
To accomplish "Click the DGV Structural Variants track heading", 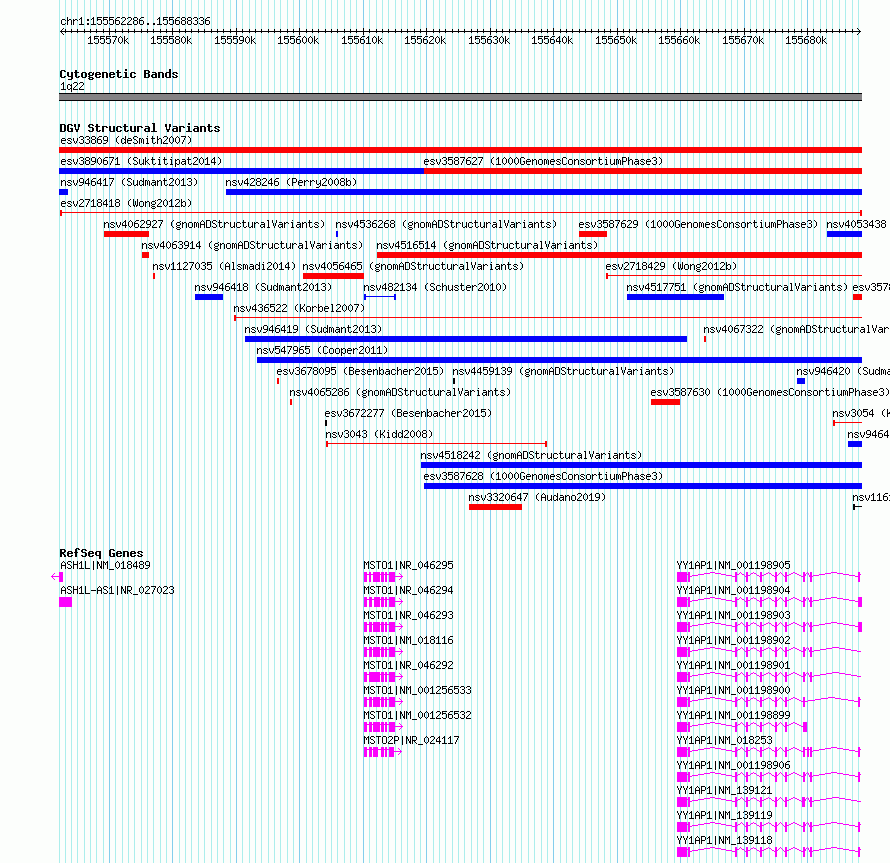I will point(140,128).
